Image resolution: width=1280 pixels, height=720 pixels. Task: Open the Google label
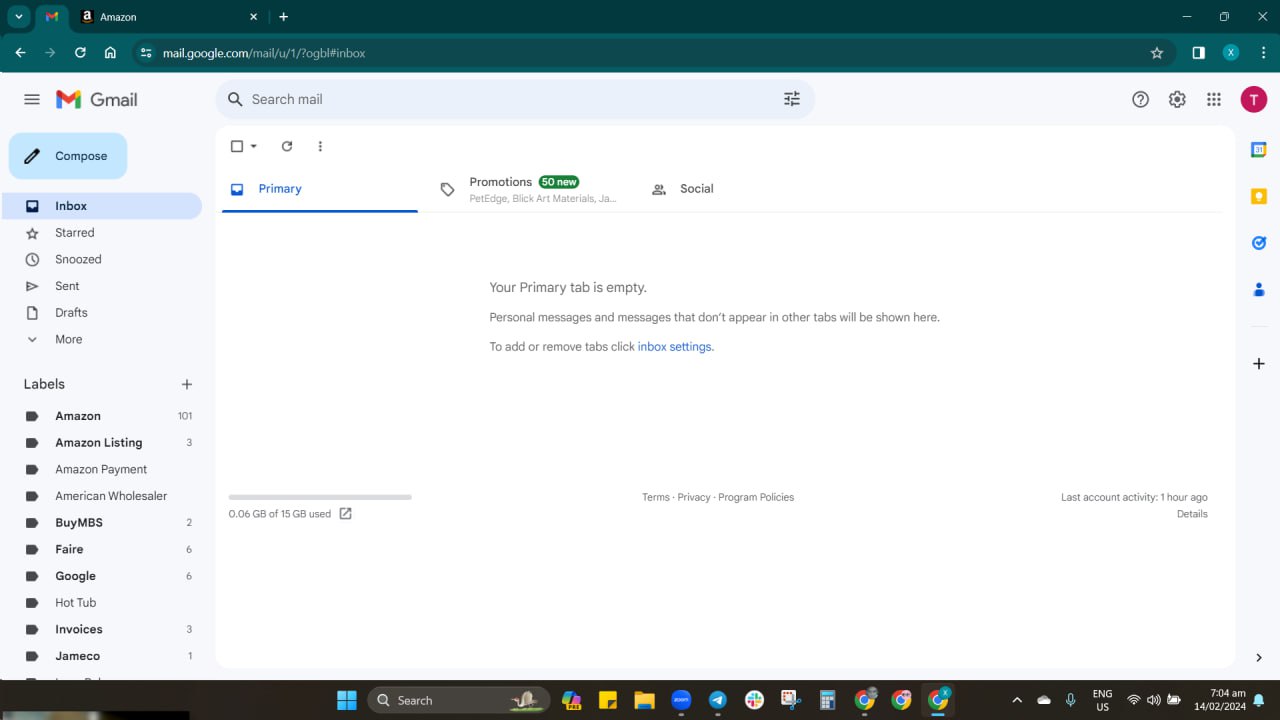(102, 576)
